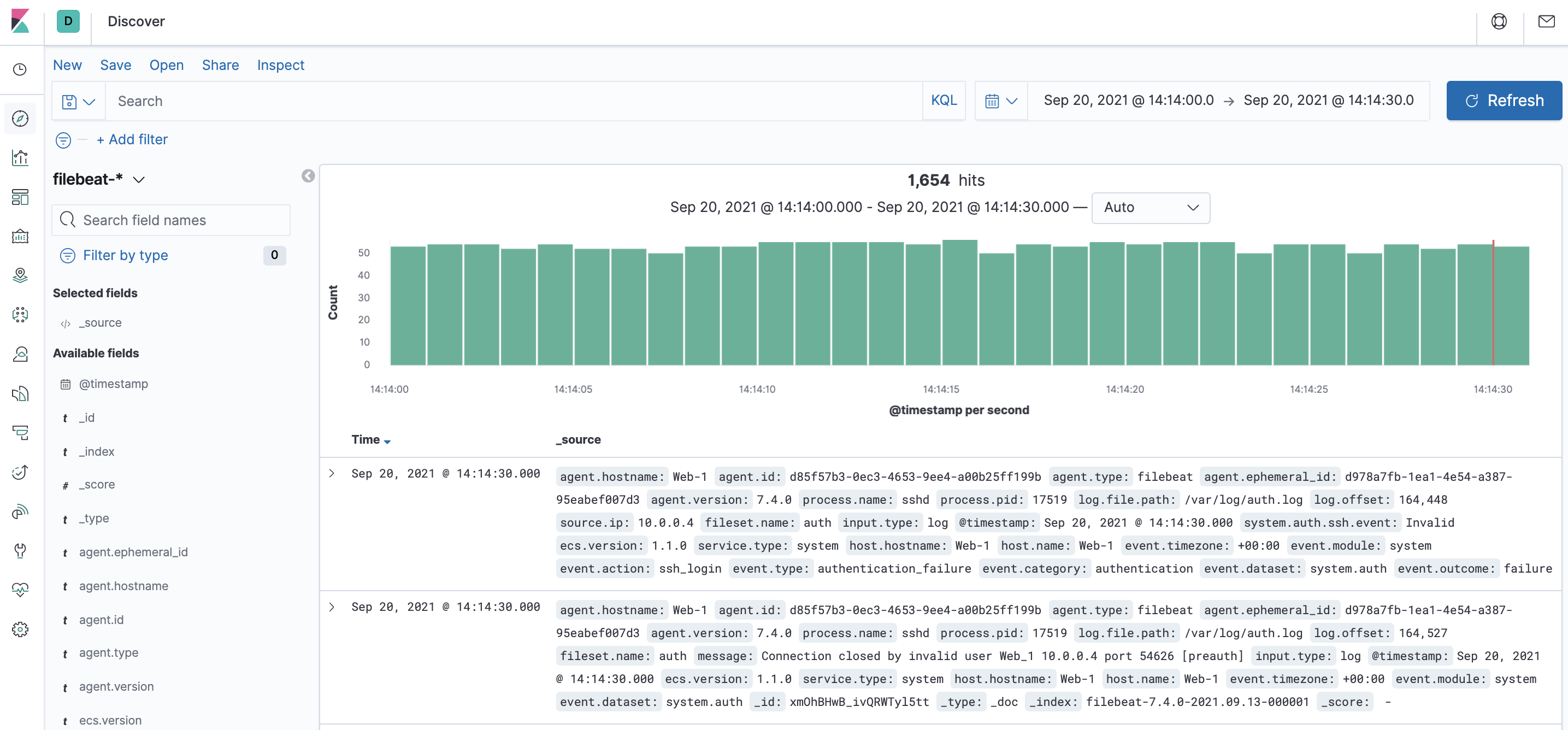The width and height of the screenshot is (1568, 730).
Task: Click the Search field names input
Action: point(171,220)
